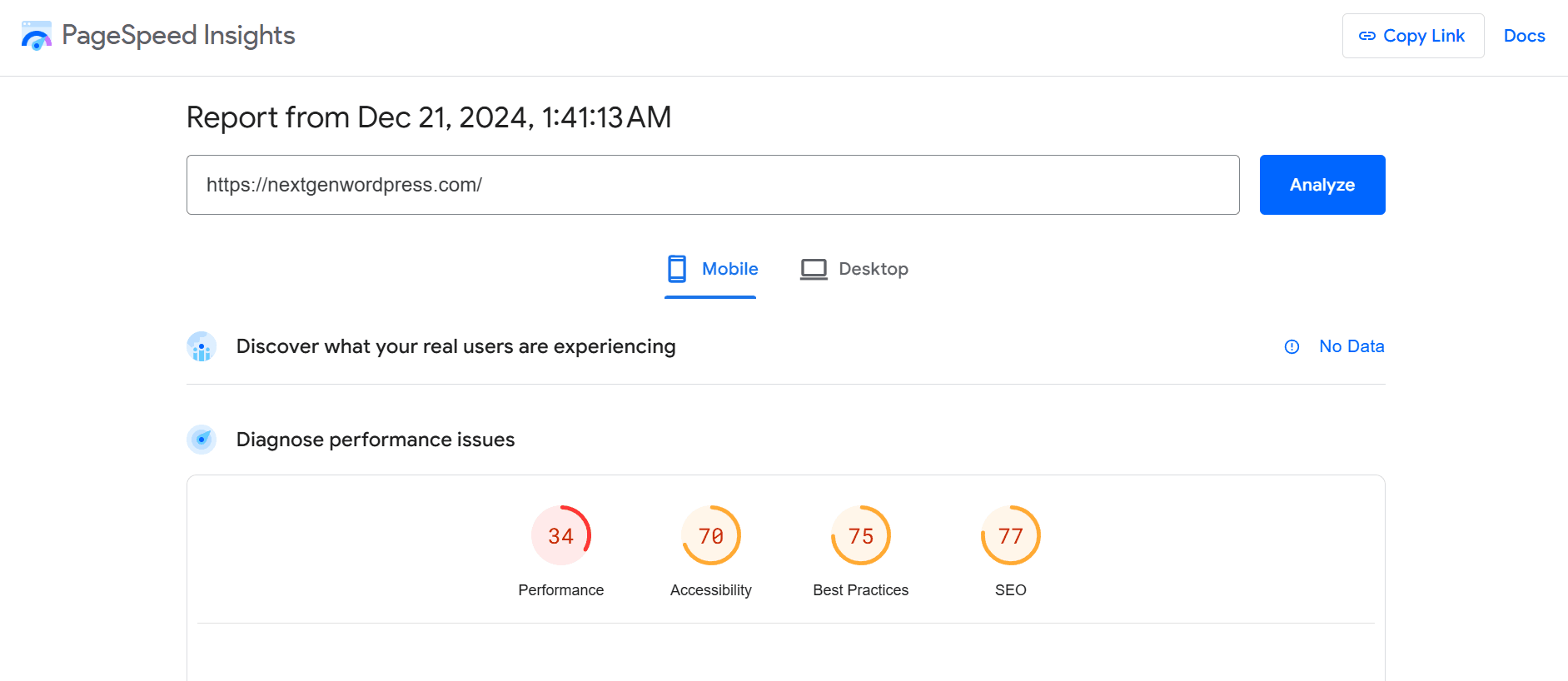Click the report date heading
The image size is (1568, 681).
tap(429, 117)
